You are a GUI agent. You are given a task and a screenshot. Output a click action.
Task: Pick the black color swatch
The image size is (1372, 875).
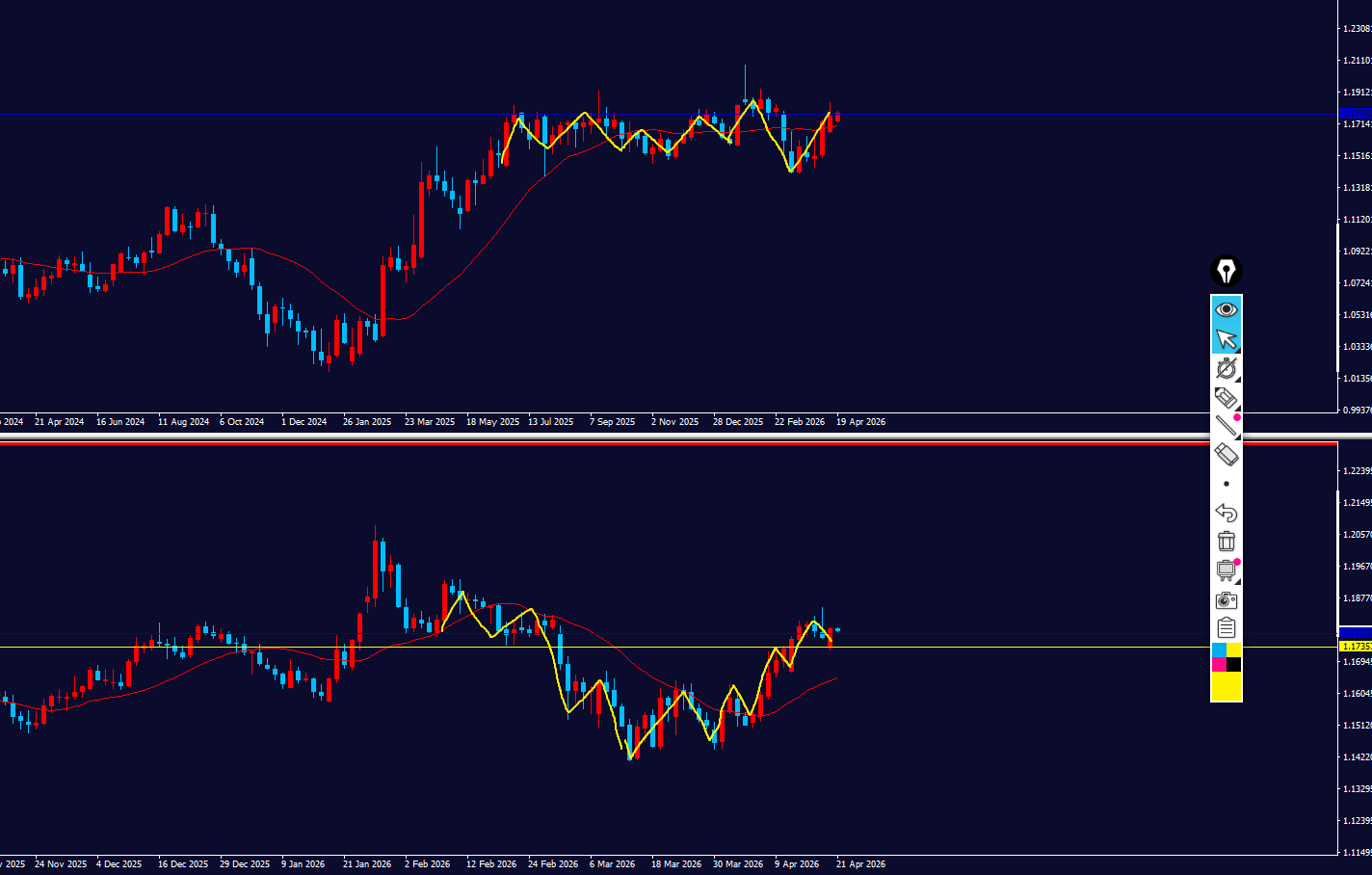tap(1233, 665)
